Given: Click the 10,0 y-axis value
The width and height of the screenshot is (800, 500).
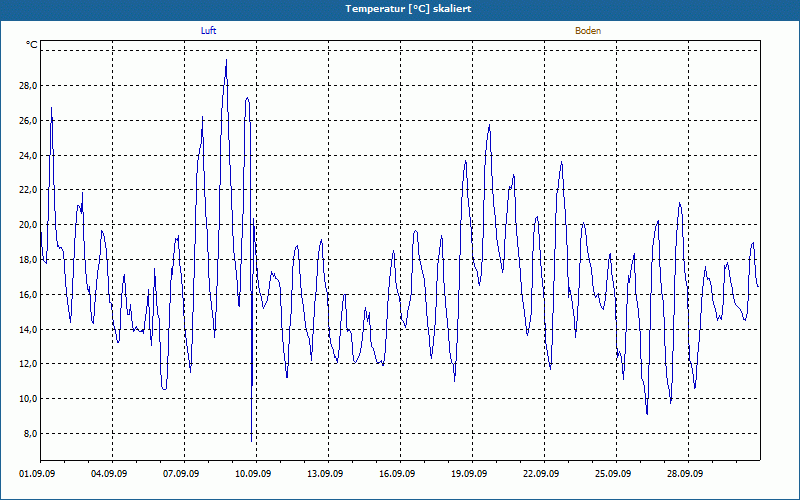Looking at the screenshot, I should coord(28,398).
